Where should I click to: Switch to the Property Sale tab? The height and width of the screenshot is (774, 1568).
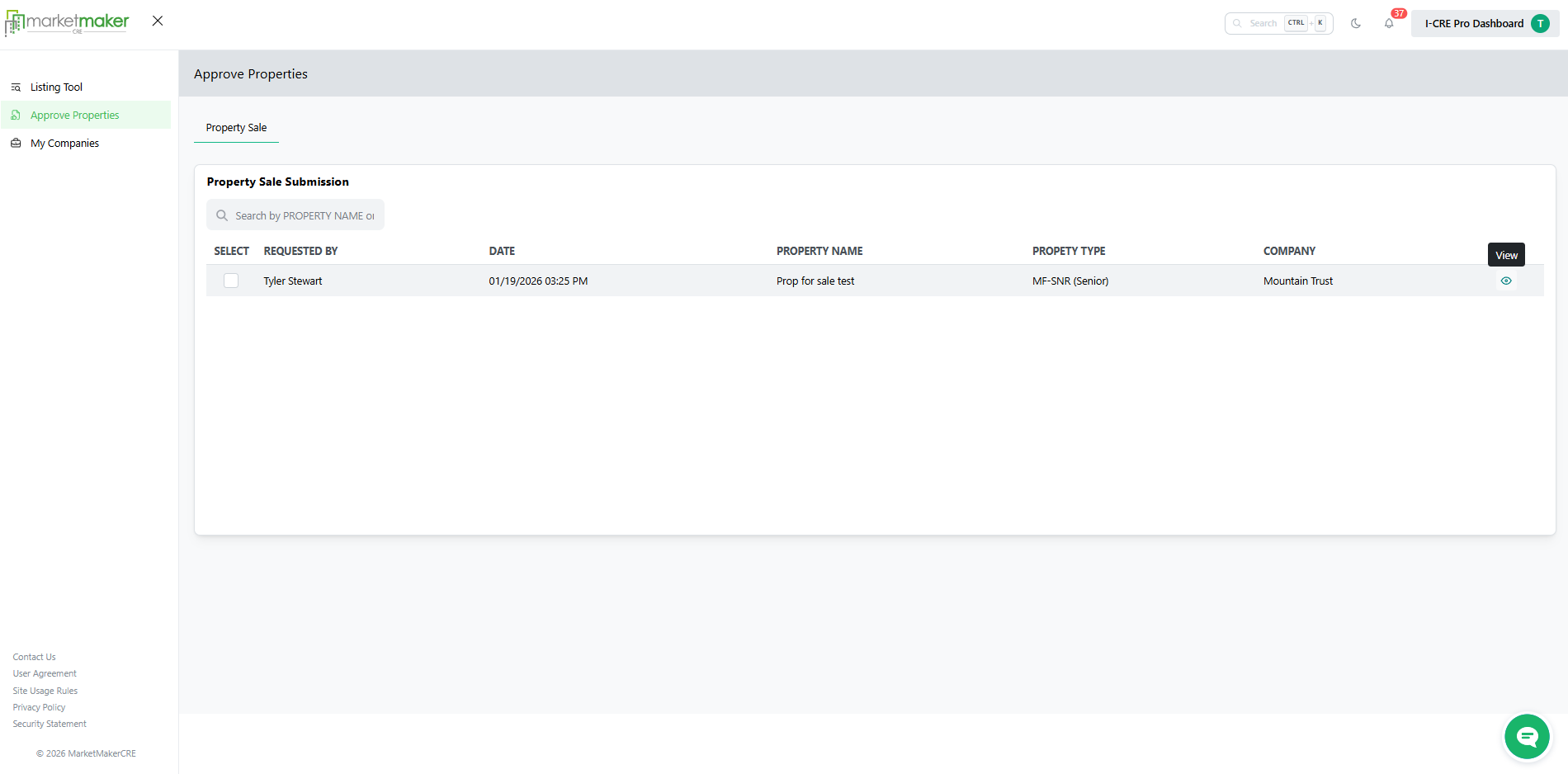pyautogui.click(x=236, y=128)
